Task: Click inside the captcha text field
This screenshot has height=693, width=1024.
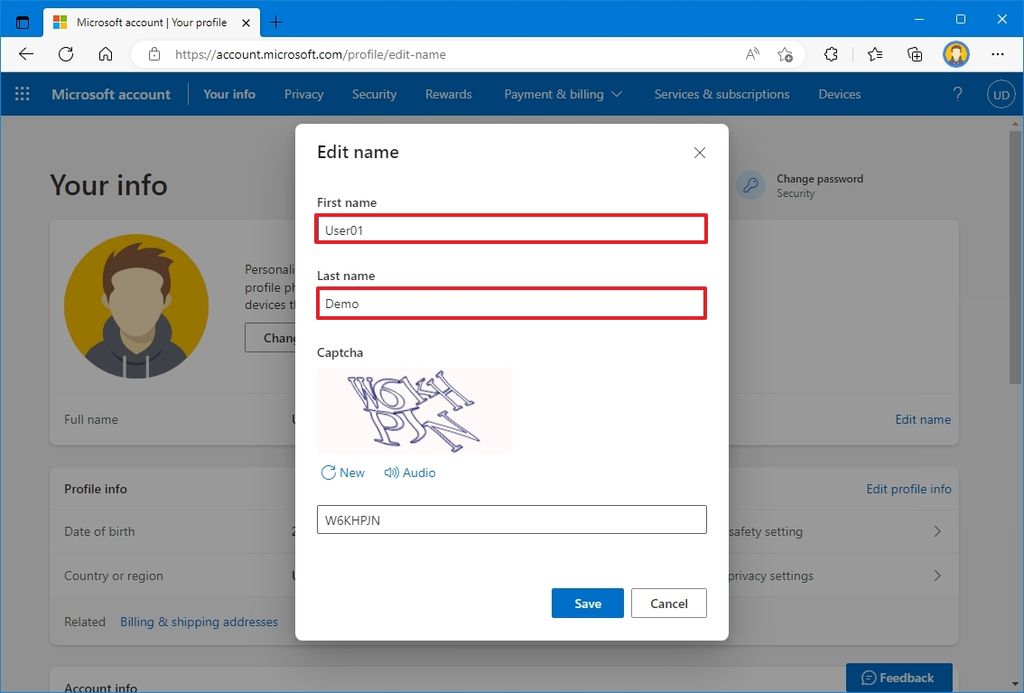Action: (511, 519)
